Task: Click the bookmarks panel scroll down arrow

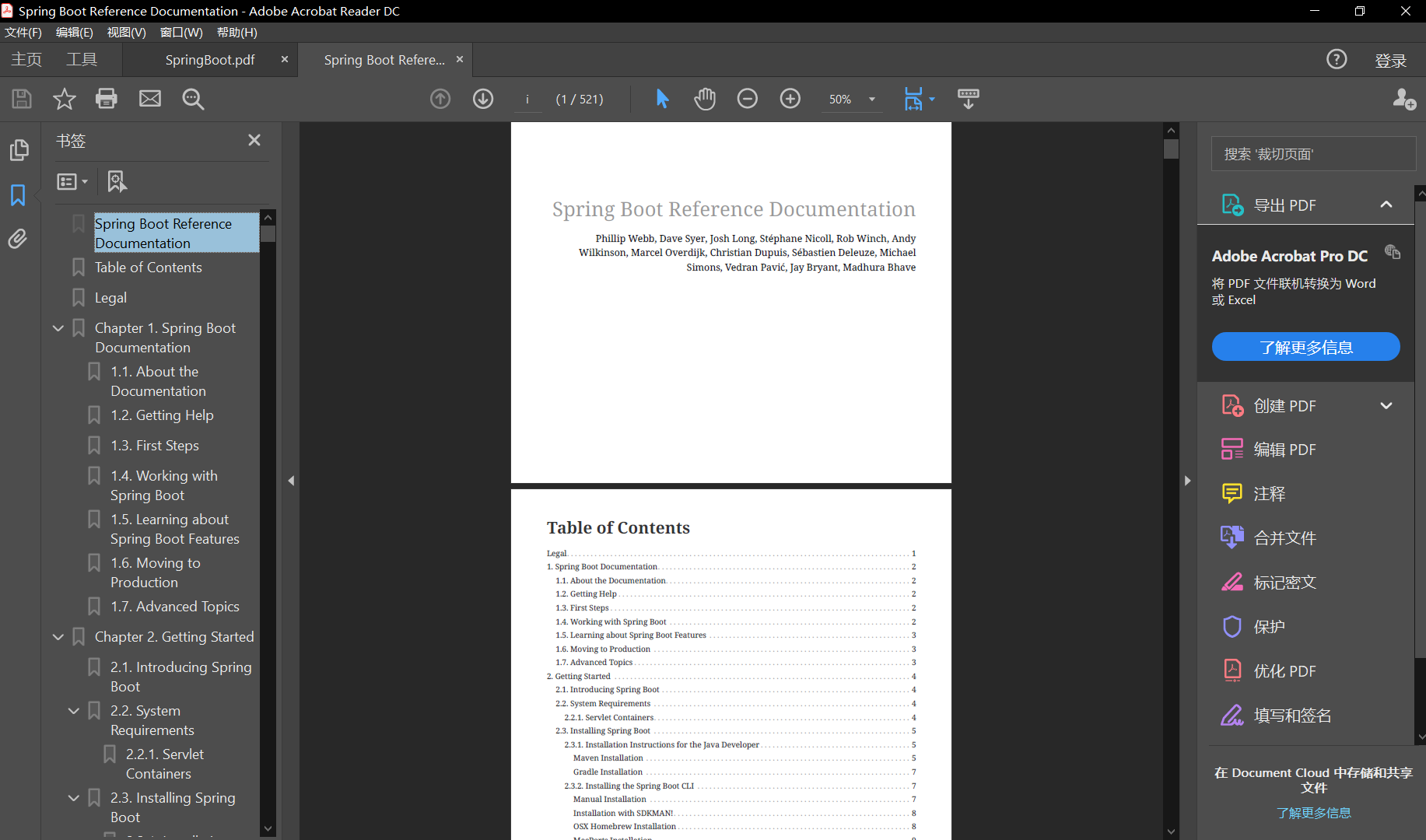Action: pos(268,828)
